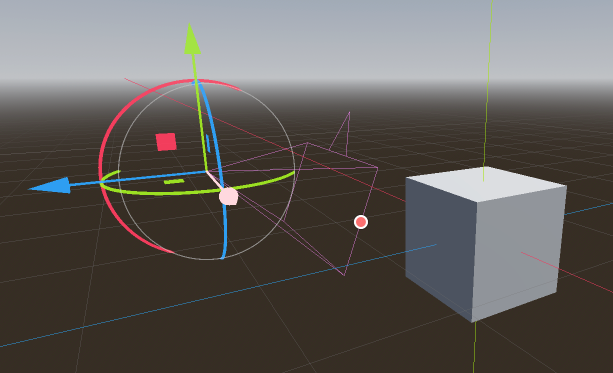Click the small green plane-move handle

tap(174, 181)
